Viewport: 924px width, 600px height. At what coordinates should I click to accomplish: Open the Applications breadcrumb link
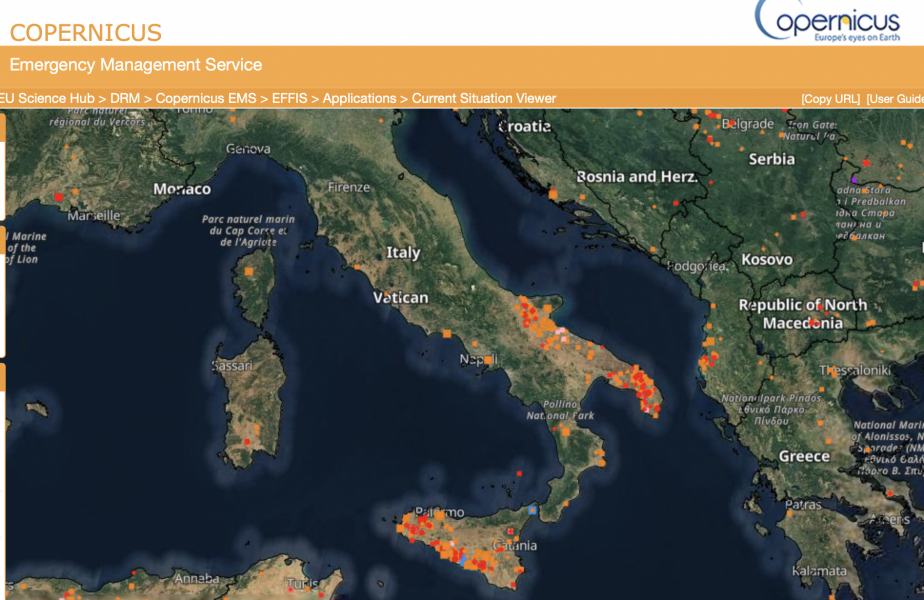[359, 98]
